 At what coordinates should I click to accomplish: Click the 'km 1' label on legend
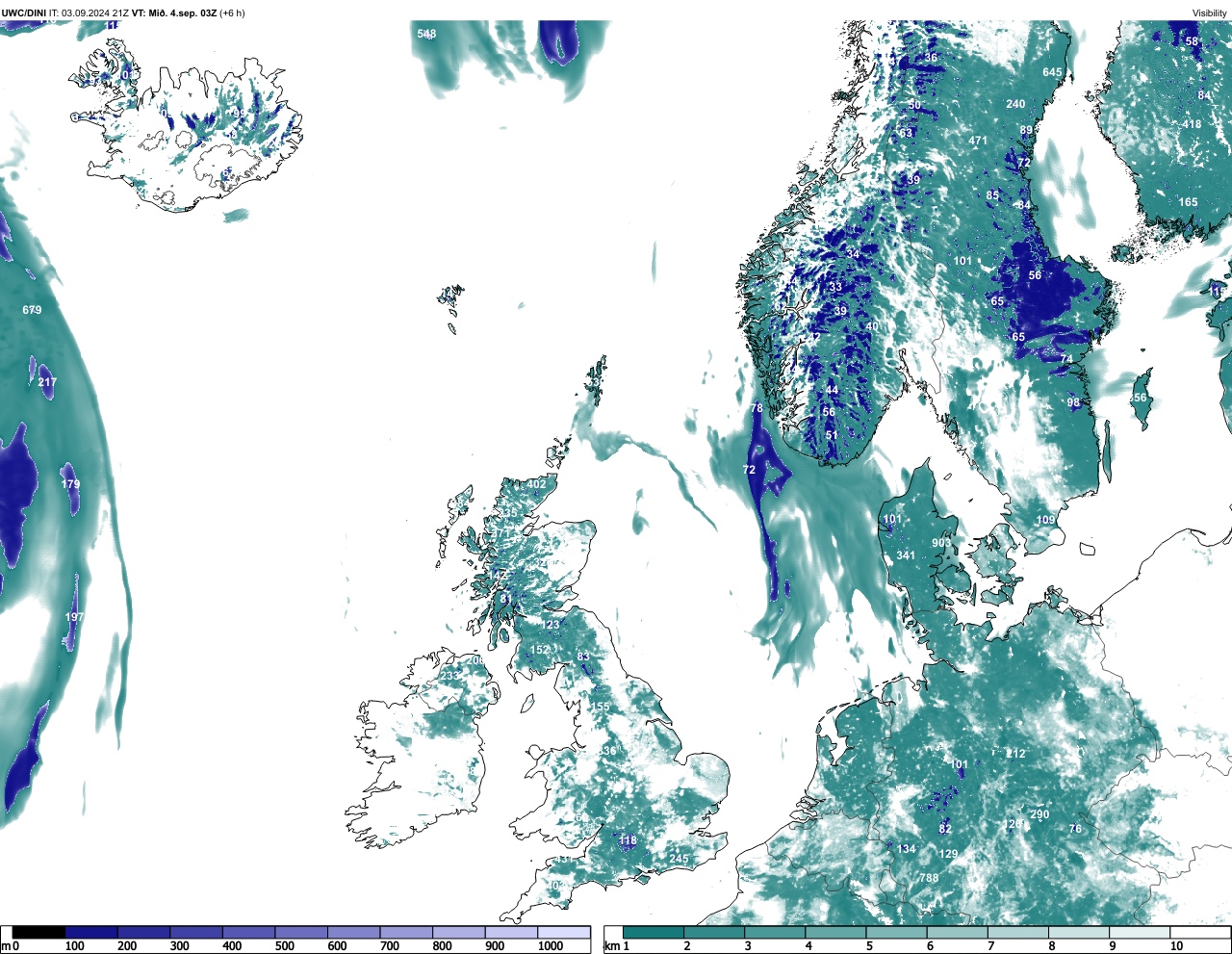point(617,946)
